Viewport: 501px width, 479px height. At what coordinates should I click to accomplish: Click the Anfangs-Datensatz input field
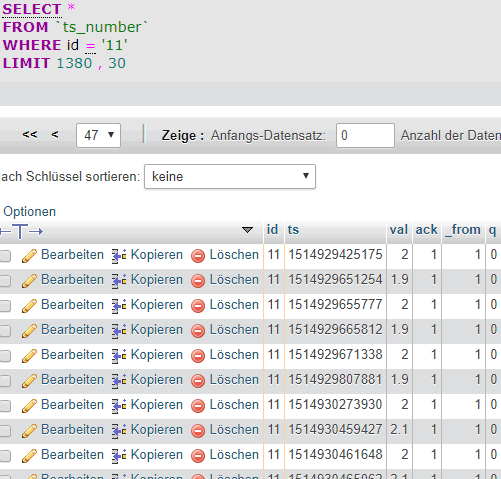coord(365,135)
